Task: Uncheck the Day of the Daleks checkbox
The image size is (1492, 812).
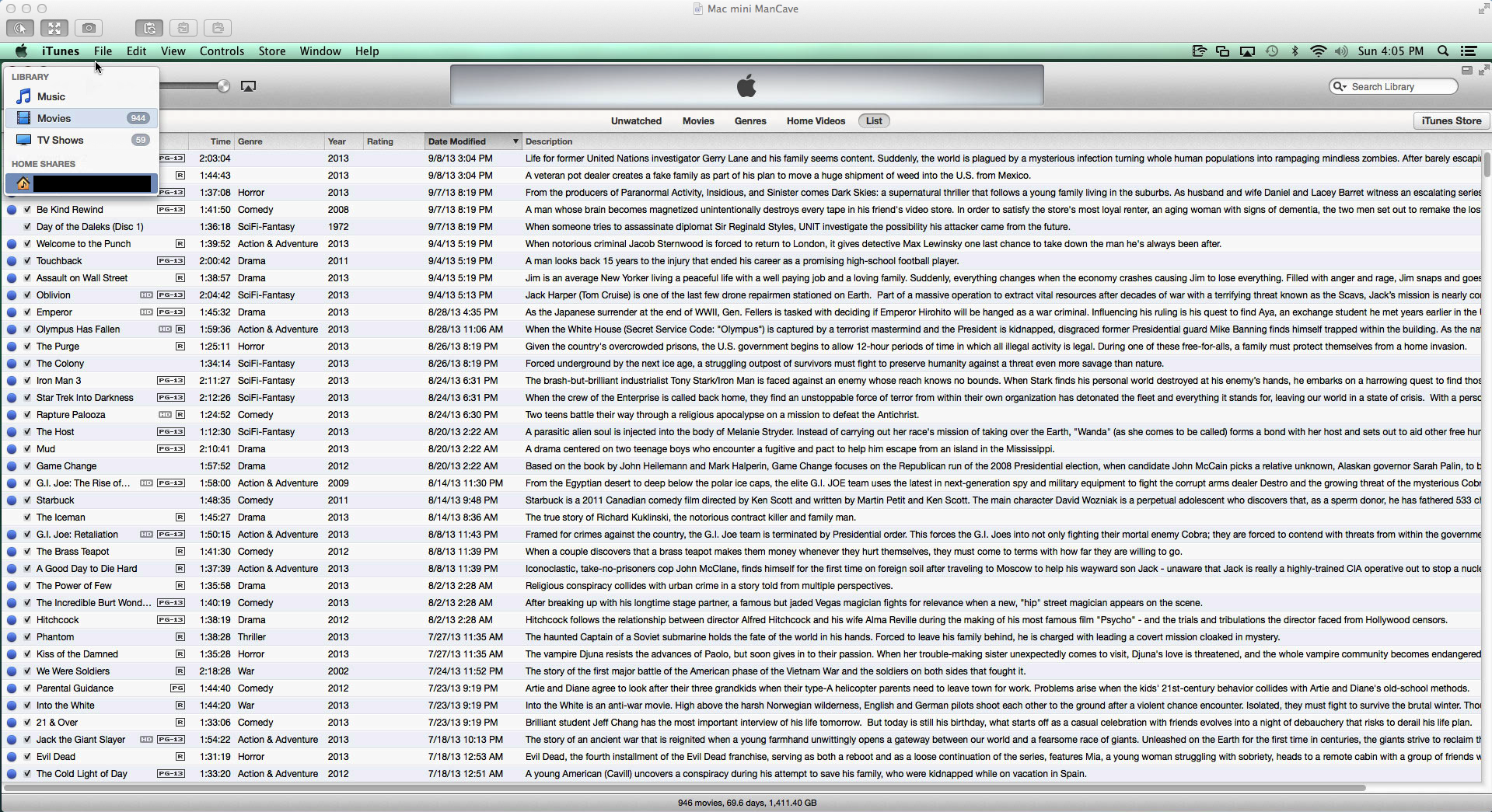Action: [27, 227]
